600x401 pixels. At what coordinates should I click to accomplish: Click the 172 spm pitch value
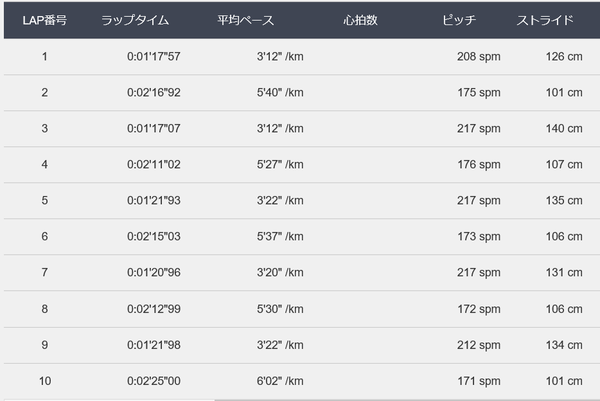479,309
